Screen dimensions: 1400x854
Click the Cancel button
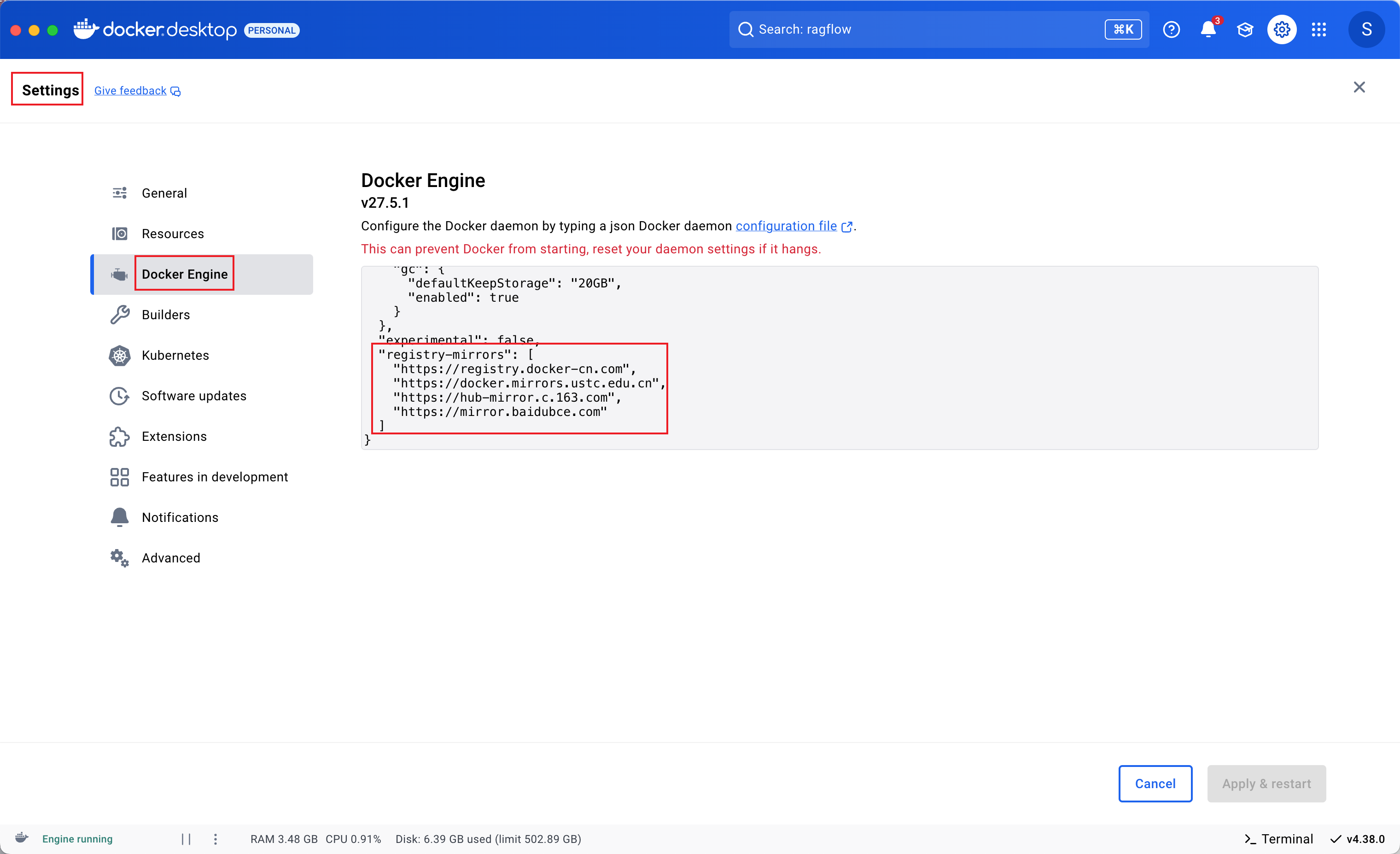(x=1155, y=784)
